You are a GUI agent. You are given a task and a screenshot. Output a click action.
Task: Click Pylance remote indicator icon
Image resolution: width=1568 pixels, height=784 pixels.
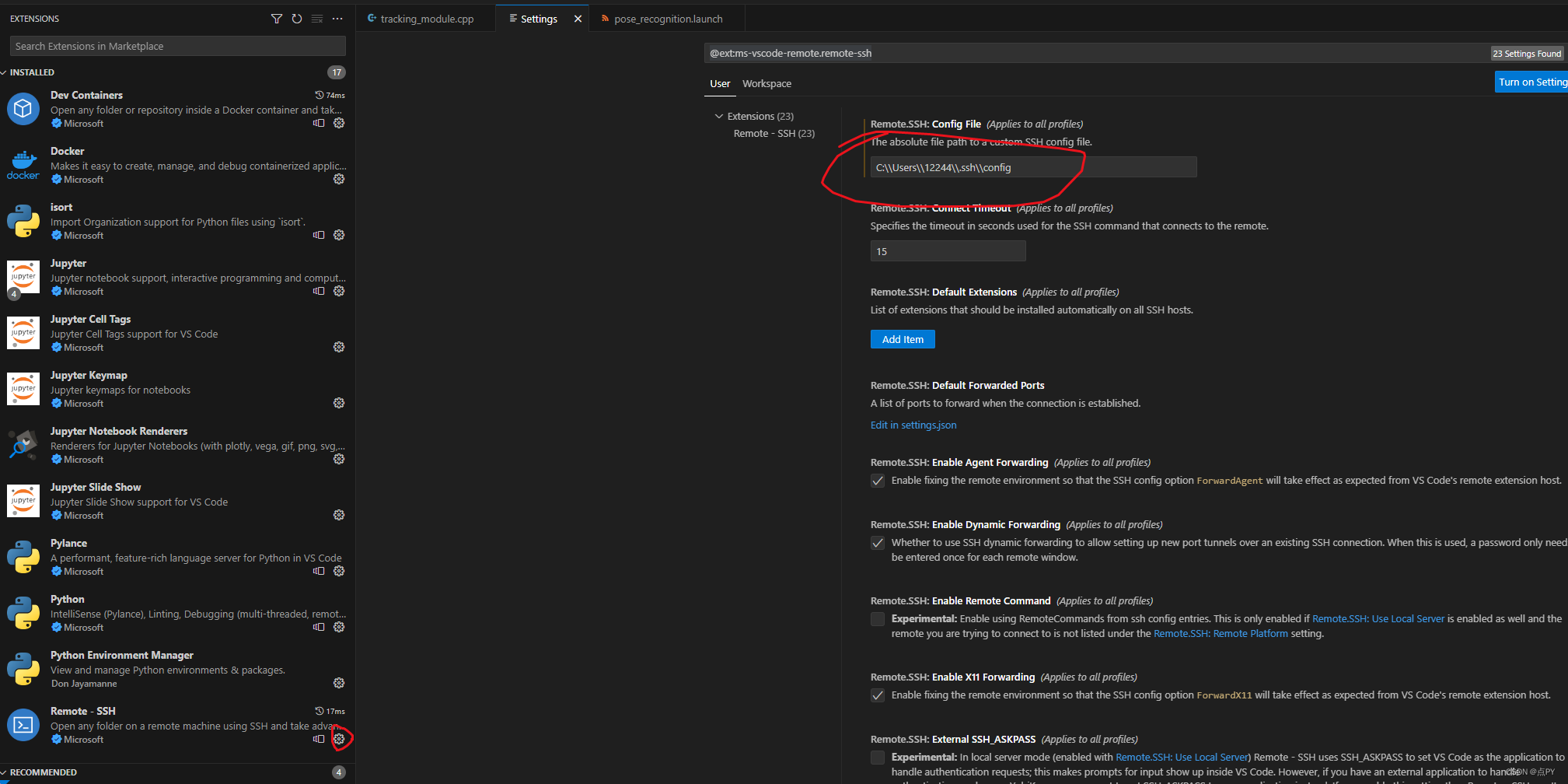pyautogui.click(x=319, y=571)
